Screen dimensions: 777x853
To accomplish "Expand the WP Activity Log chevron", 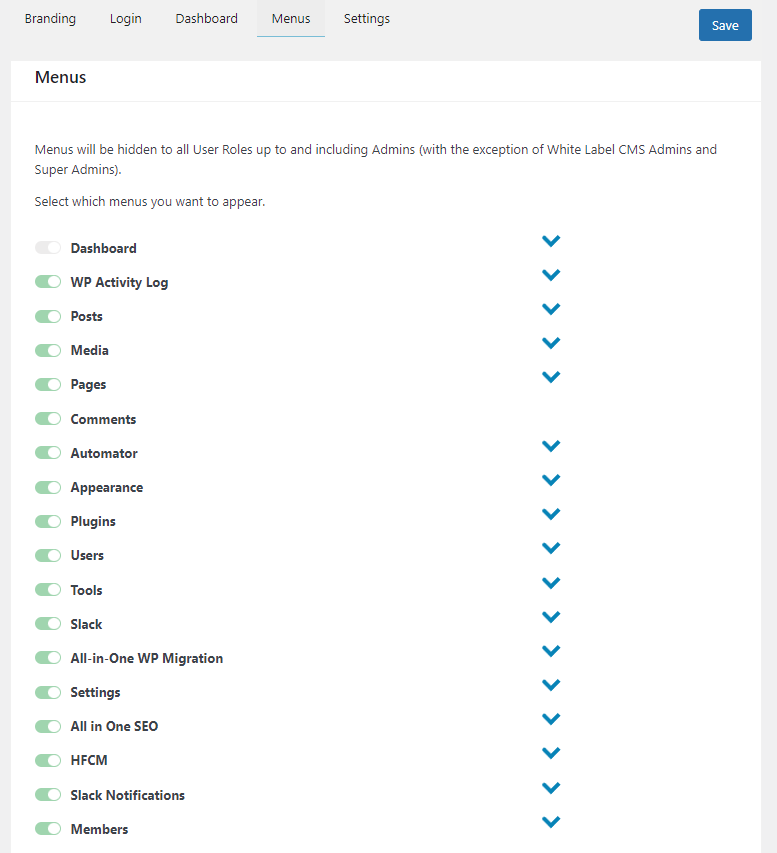I will click(x=551, y=275).
